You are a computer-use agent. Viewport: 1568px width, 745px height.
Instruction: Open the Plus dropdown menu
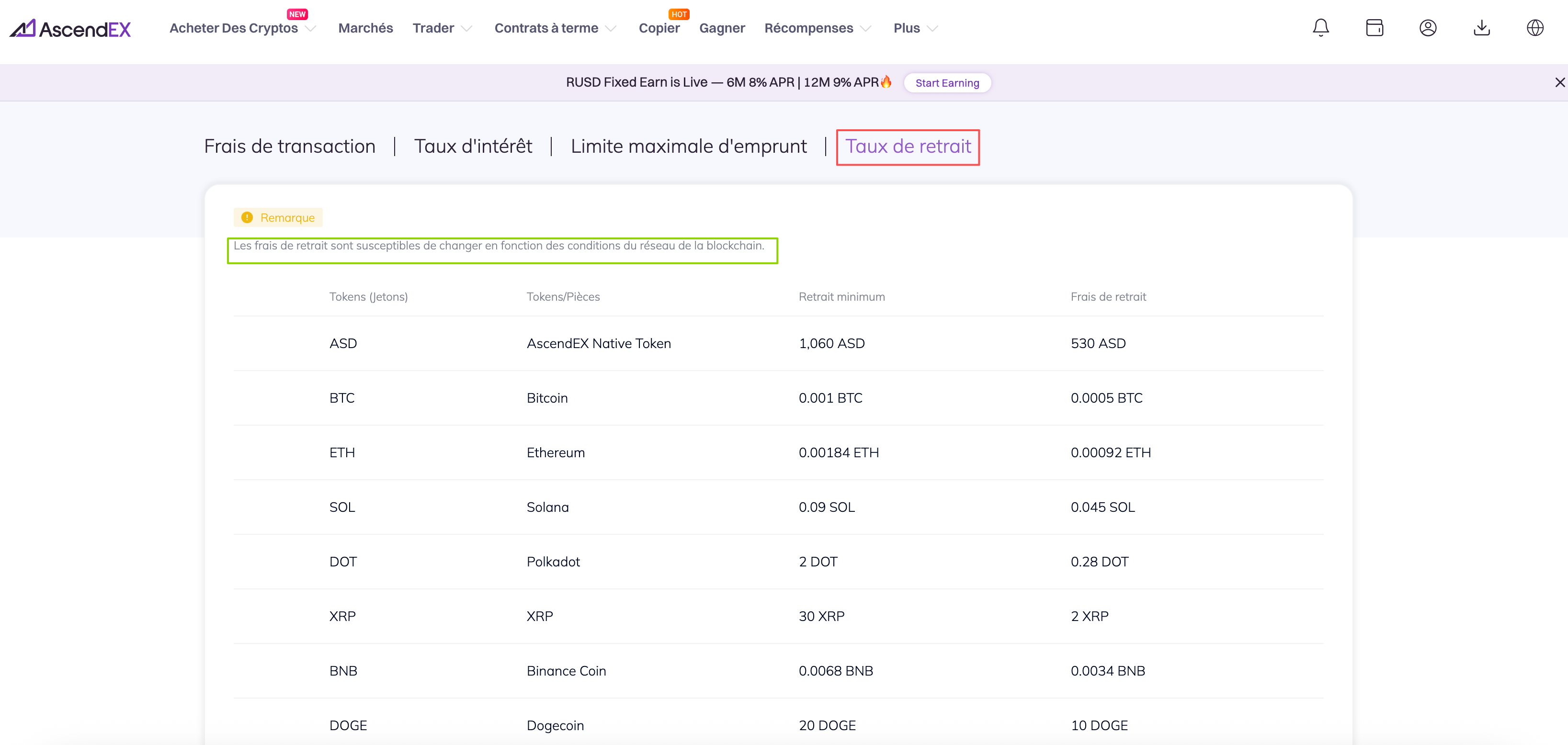pyautogui.click(x=916, y=29)
